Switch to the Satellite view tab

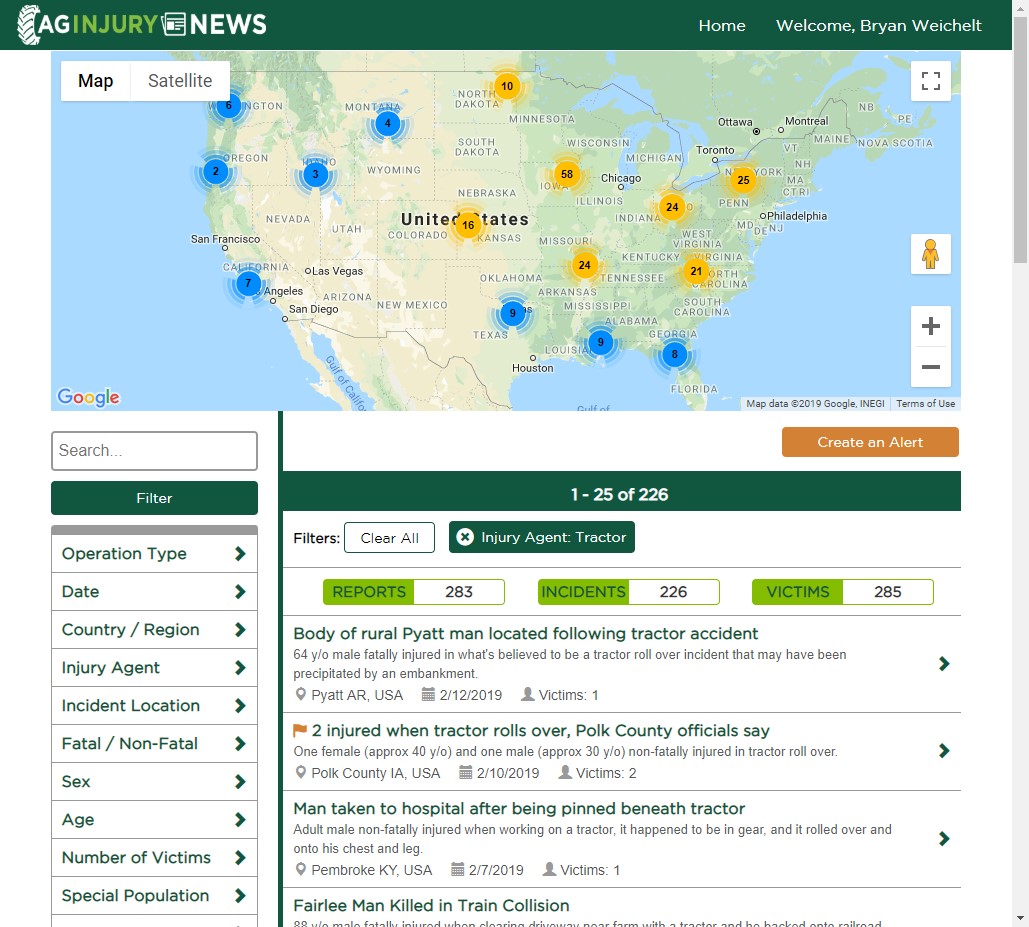[180, 81]
